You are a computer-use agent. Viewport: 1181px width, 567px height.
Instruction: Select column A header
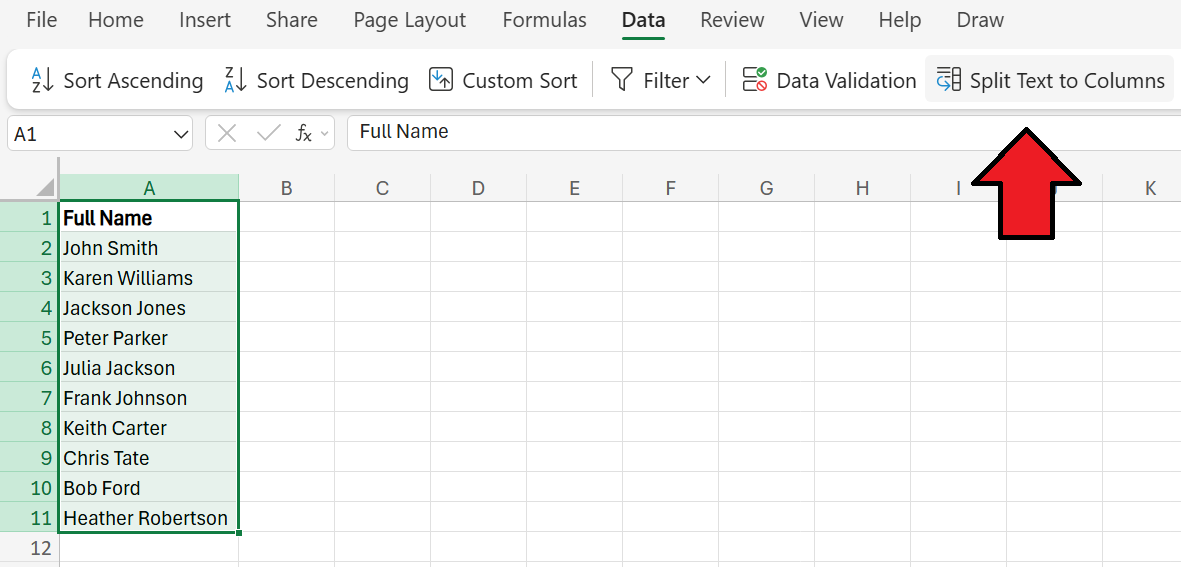149,188
